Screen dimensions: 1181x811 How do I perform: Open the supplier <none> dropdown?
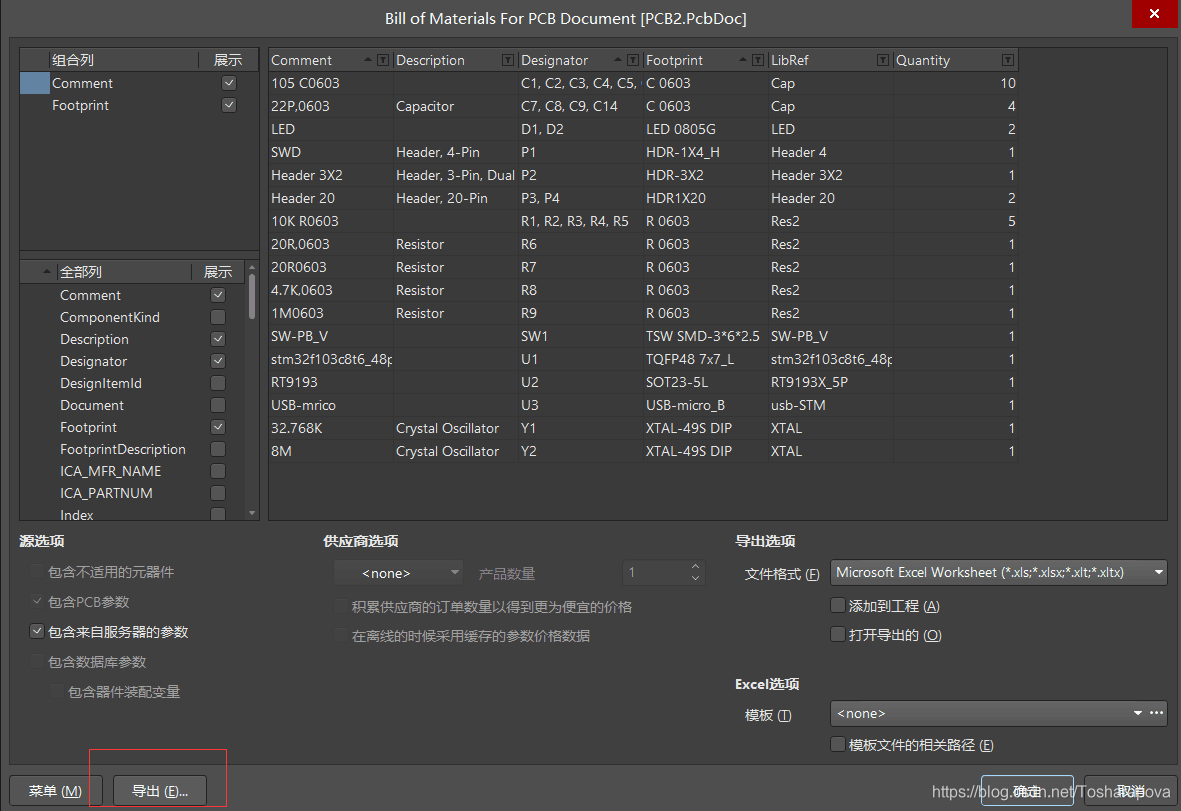398,573
